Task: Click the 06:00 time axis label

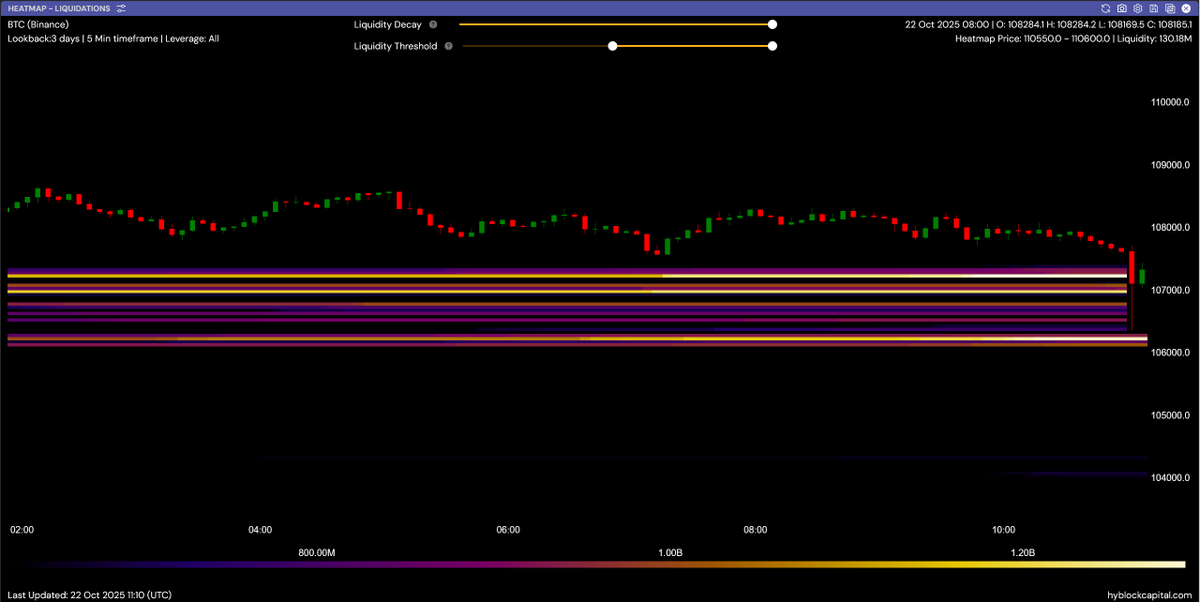Action: click(508, 530)
